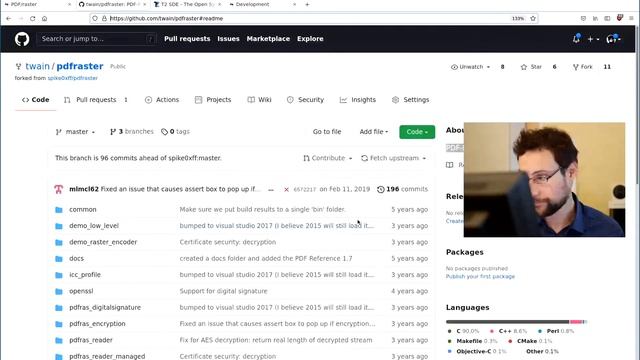
Task: Open the 196 commits history
Action: 402,189
